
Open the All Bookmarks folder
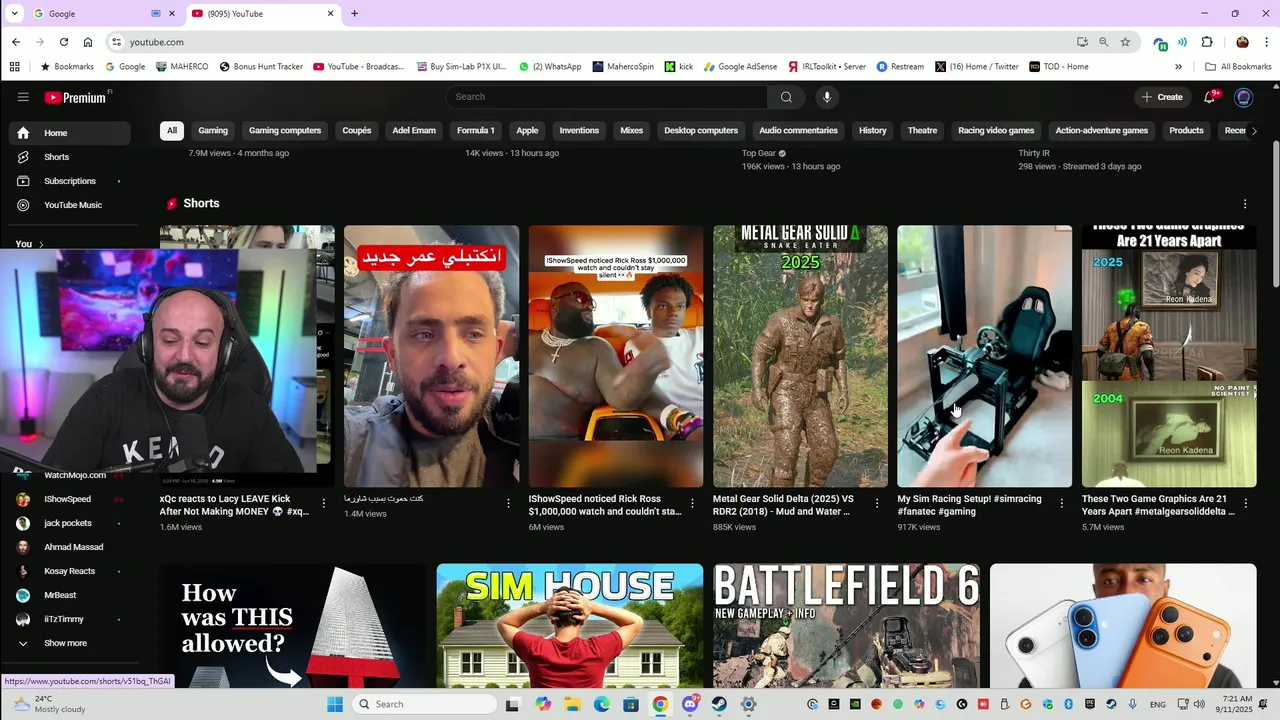[1238, 67]
